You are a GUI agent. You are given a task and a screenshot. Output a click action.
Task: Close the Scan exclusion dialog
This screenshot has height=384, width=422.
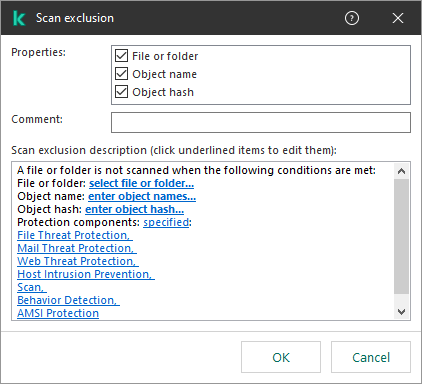[x=398, y=18]
